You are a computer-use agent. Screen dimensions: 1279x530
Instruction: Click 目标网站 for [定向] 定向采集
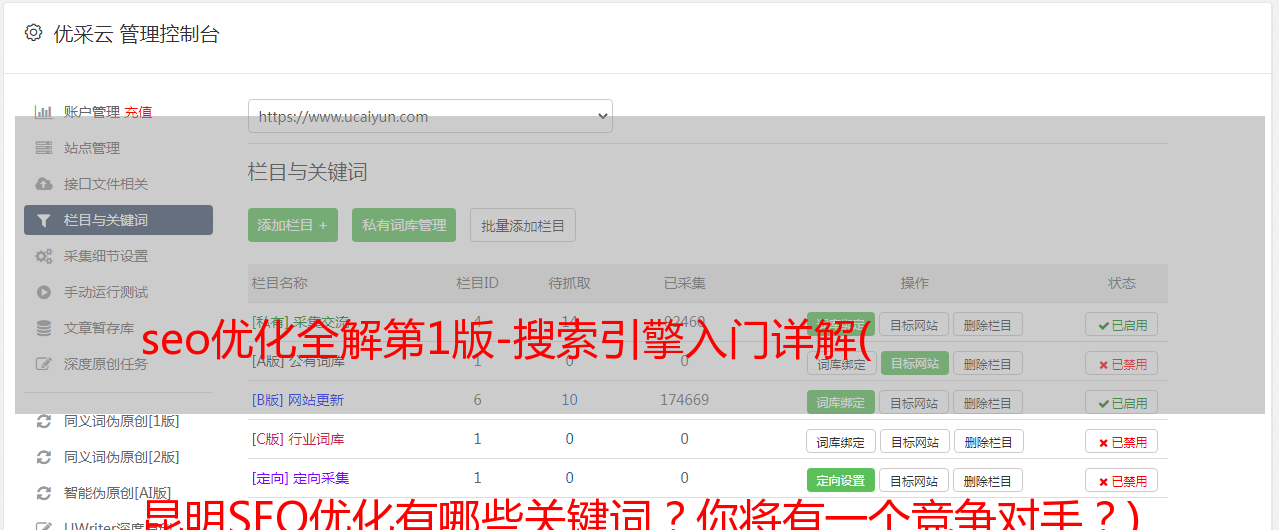(x=914, y=481)
